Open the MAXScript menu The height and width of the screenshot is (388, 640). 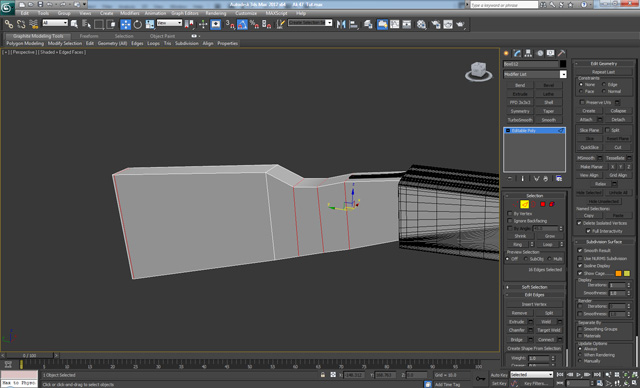tap(276, 13)
